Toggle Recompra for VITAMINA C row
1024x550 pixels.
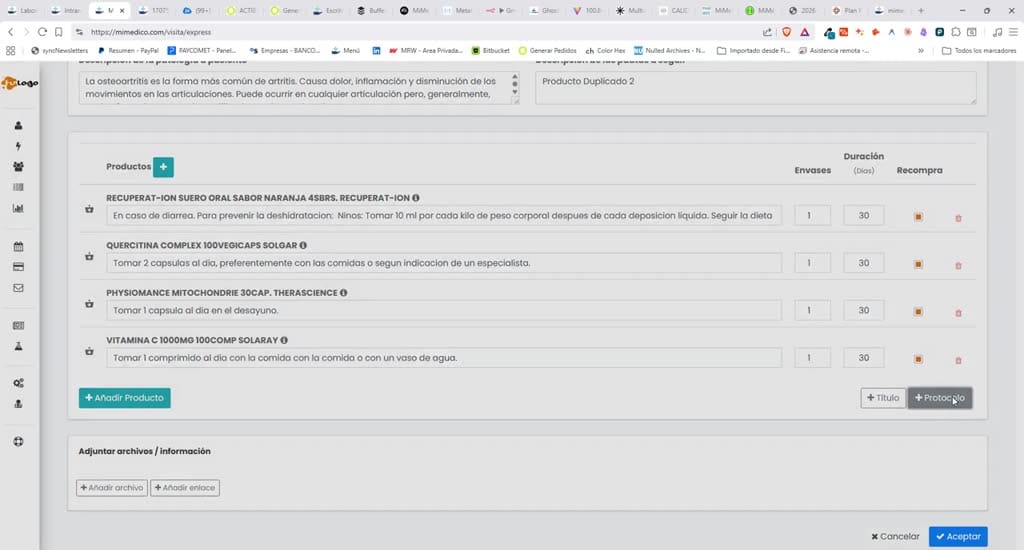(x=918, y=359)
